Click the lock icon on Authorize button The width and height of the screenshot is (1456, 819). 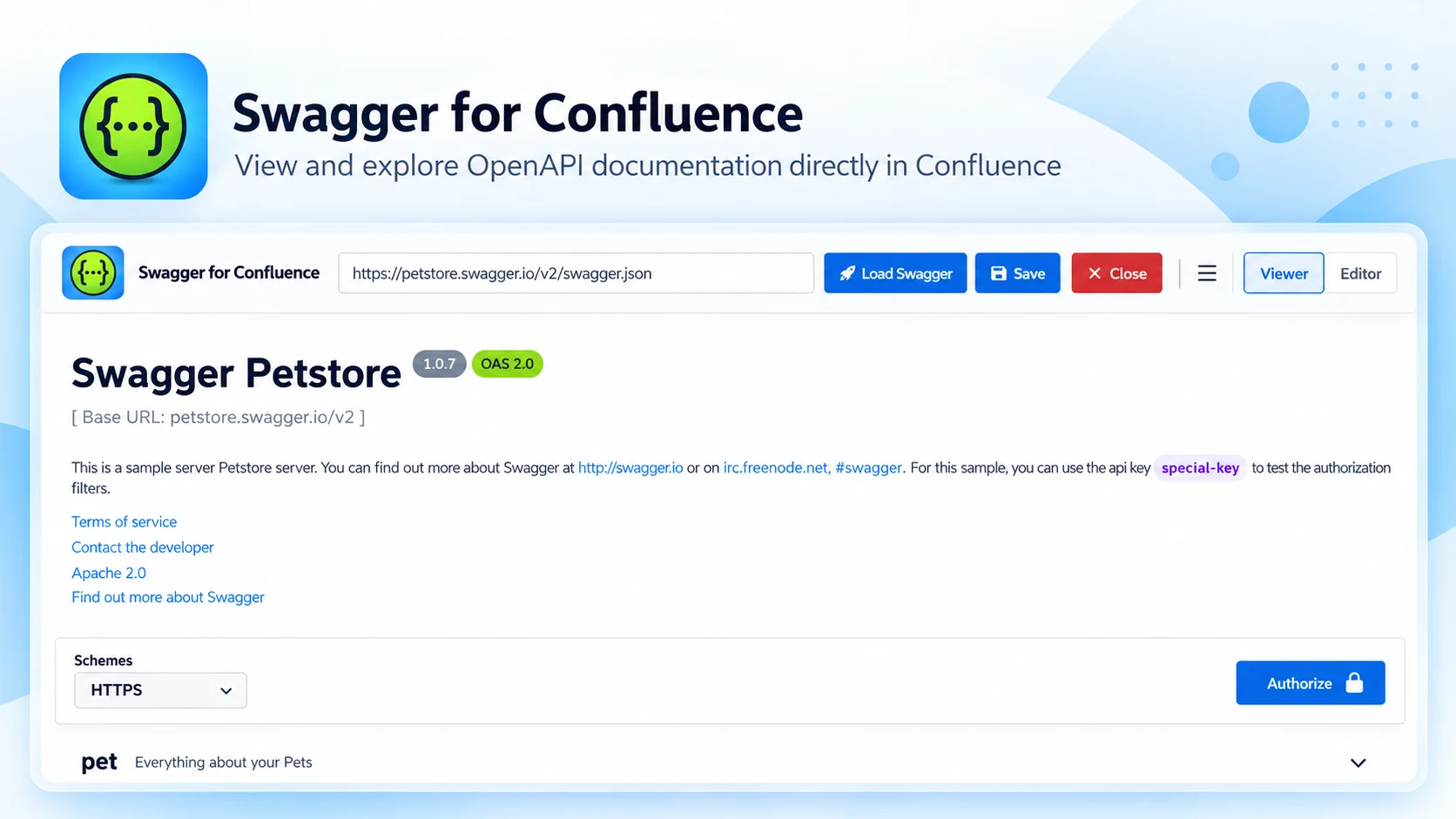[1354, 682]
